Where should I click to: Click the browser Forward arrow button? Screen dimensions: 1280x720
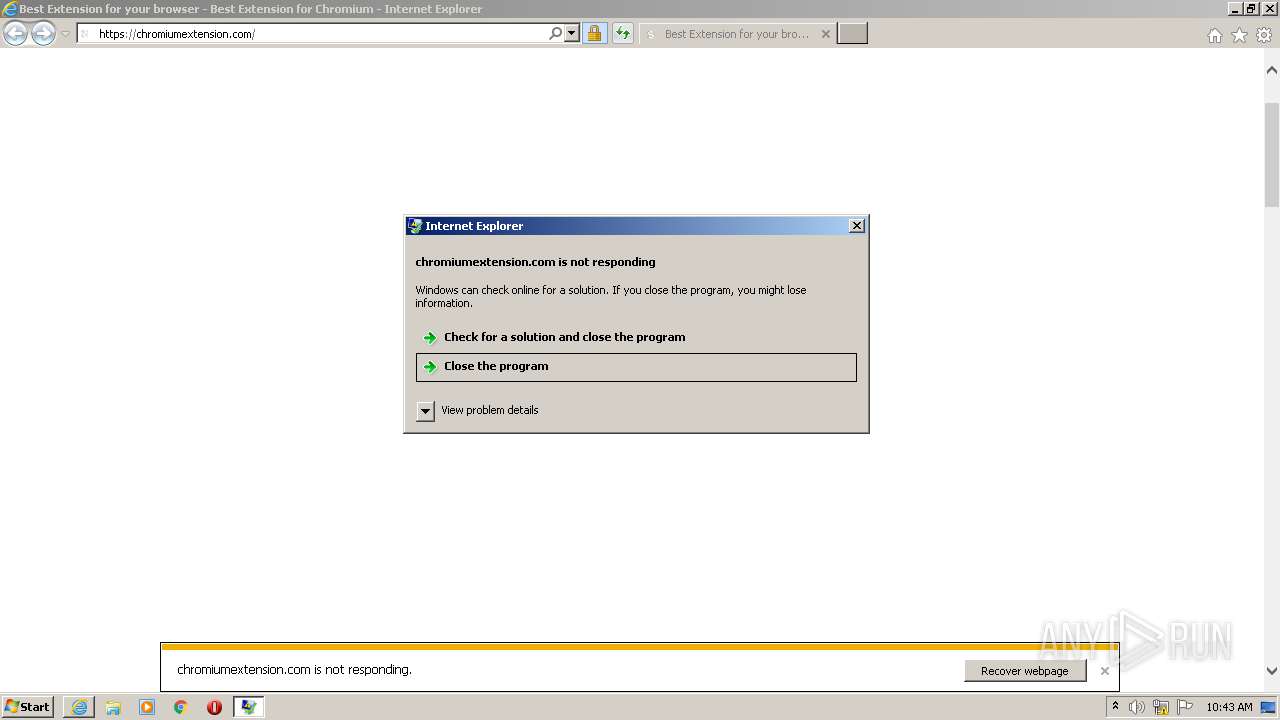[x=43, y=34]
